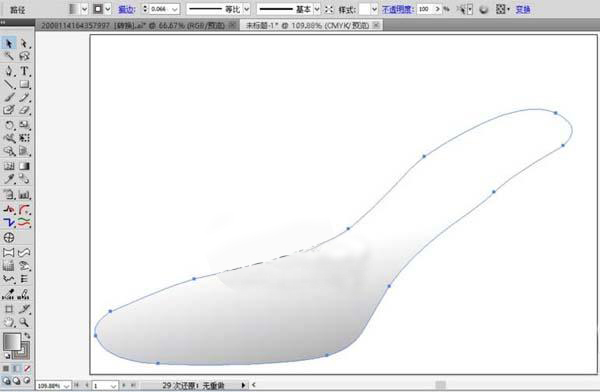600x392 pixels.
Task: Click the swap fill and stroke arrow
Action: pyautogui.click(x=27, y=336)
